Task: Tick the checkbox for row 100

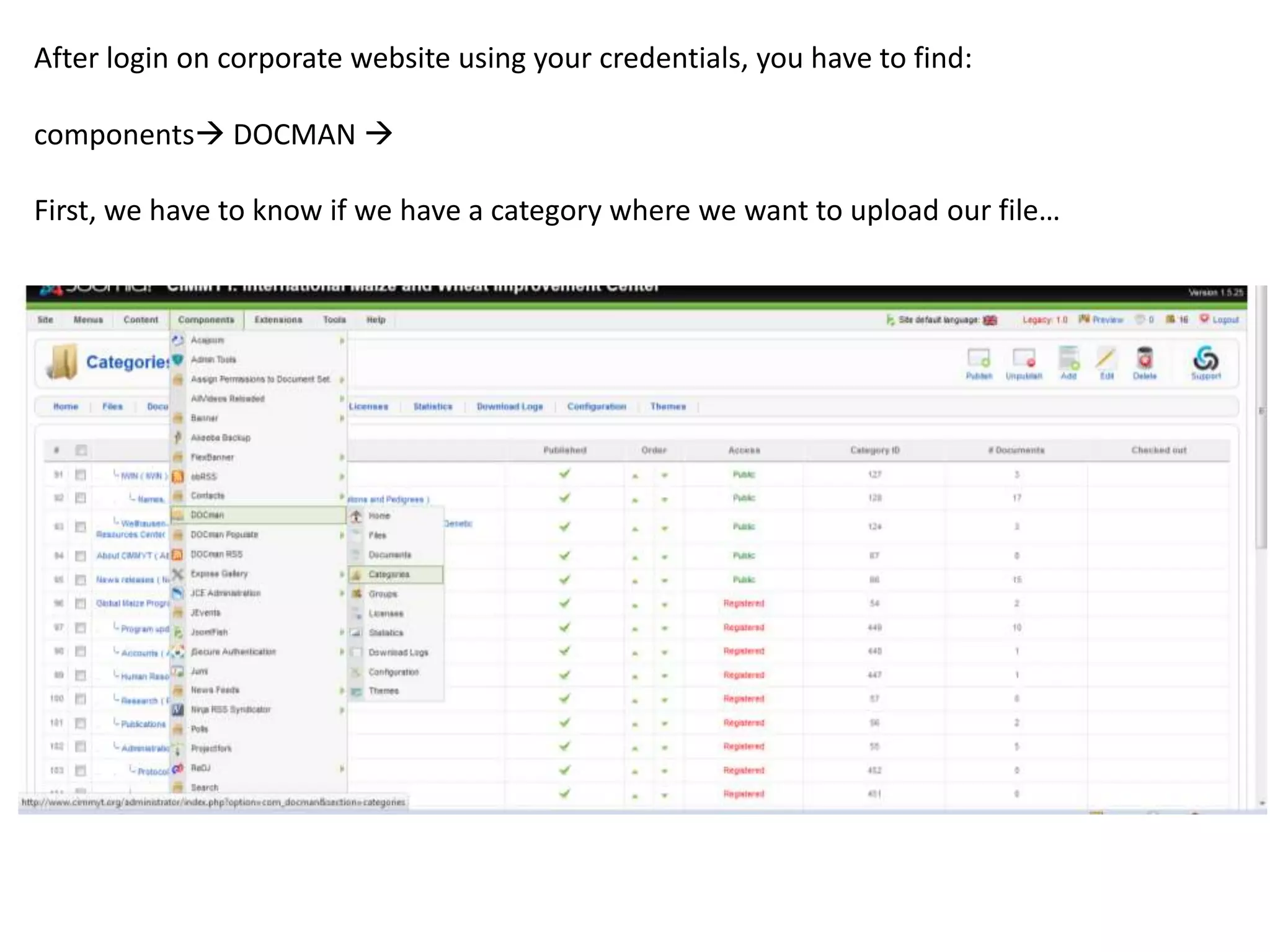Action: point(80,699)
